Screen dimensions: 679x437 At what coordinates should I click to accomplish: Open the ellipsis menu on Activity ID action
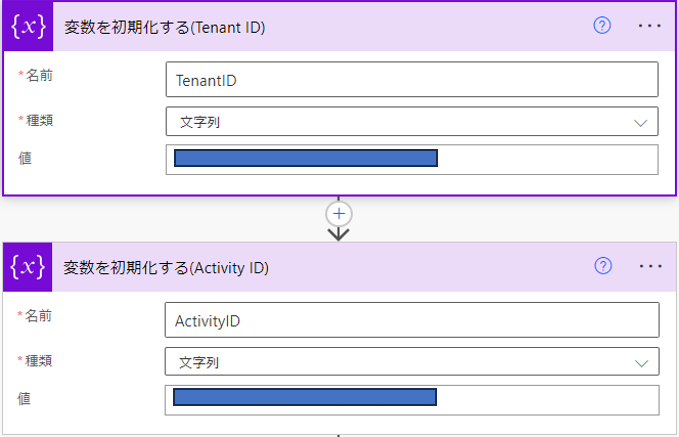click(x=650, y=266)
